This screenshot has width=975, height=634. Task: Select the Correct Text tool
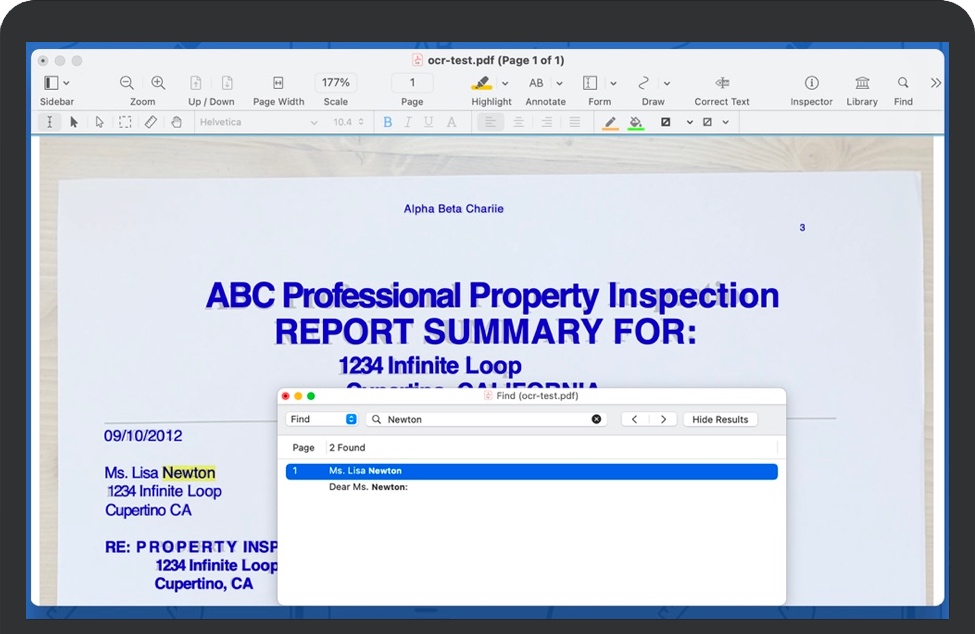[722, 83]
